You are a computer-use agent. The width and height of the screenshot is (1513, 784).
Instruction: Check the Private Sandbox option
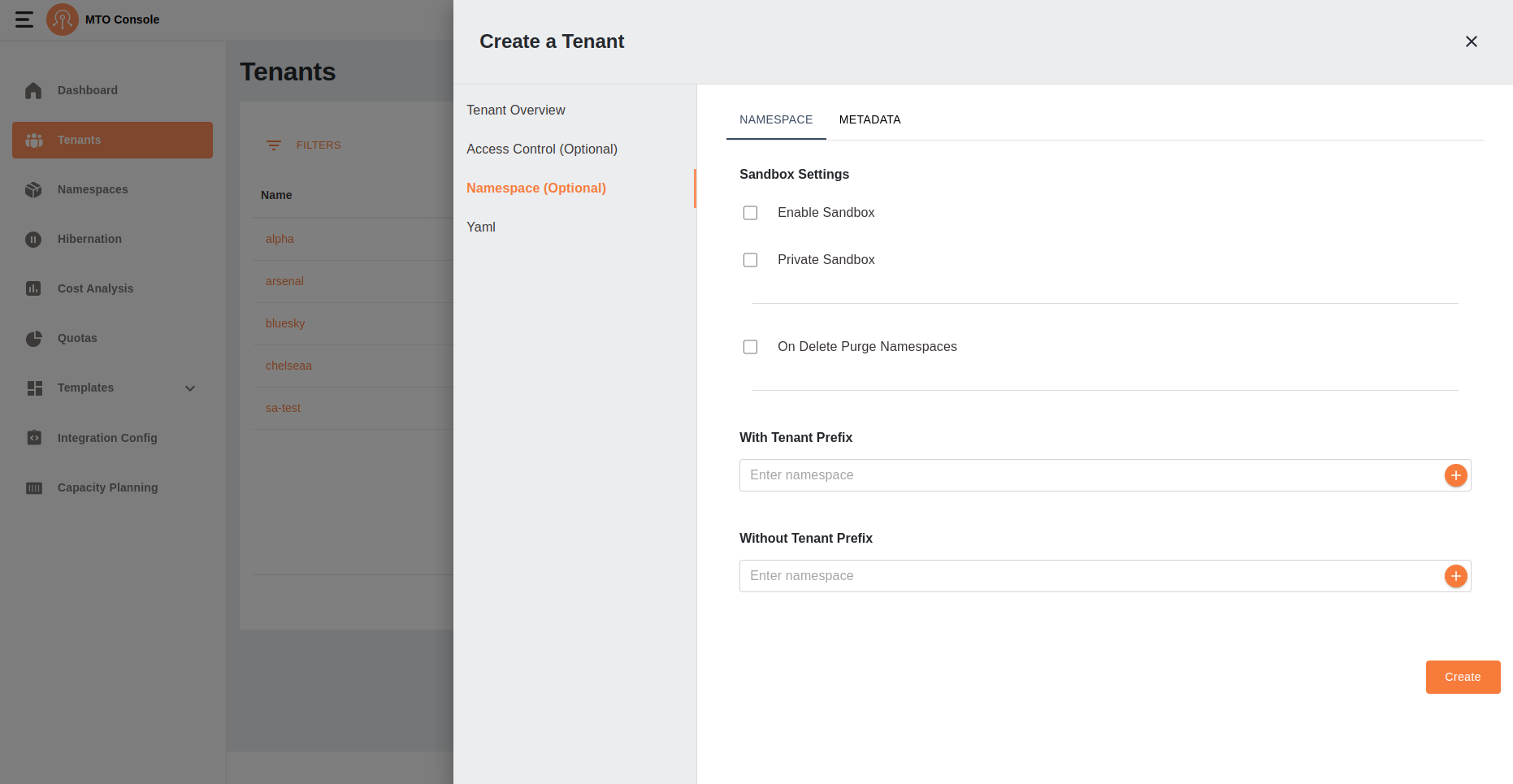tap(750, 260)
